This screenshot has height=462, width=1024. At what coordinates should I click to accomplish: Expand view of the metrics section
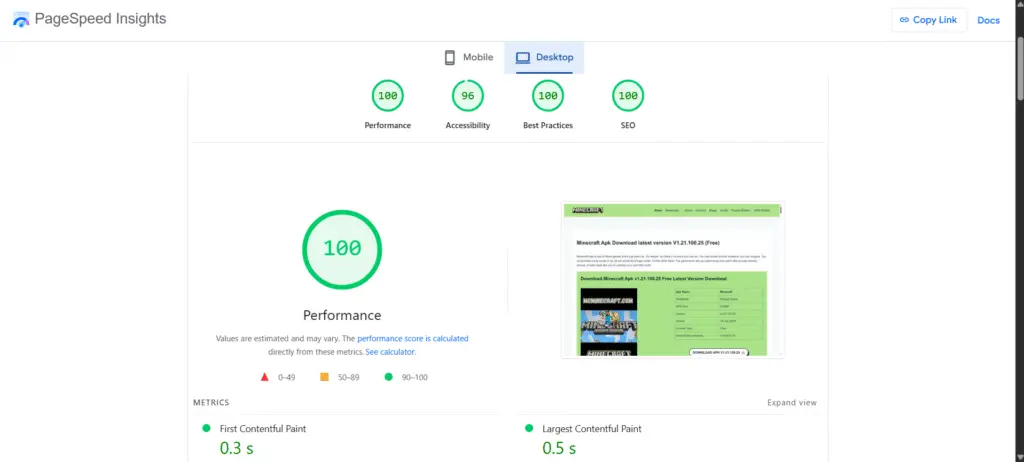791,403
